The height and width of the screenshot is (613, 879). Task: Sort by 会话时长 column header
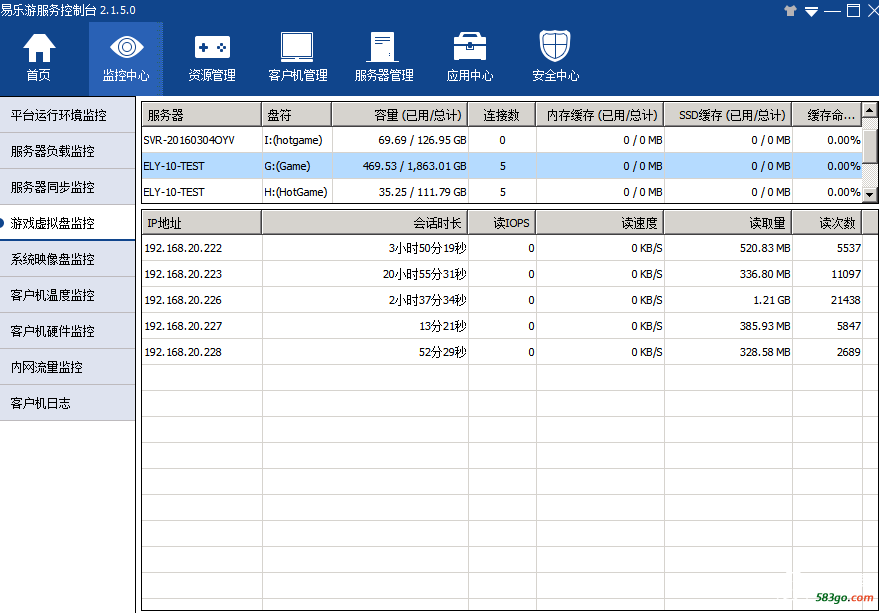coord(364,223)
